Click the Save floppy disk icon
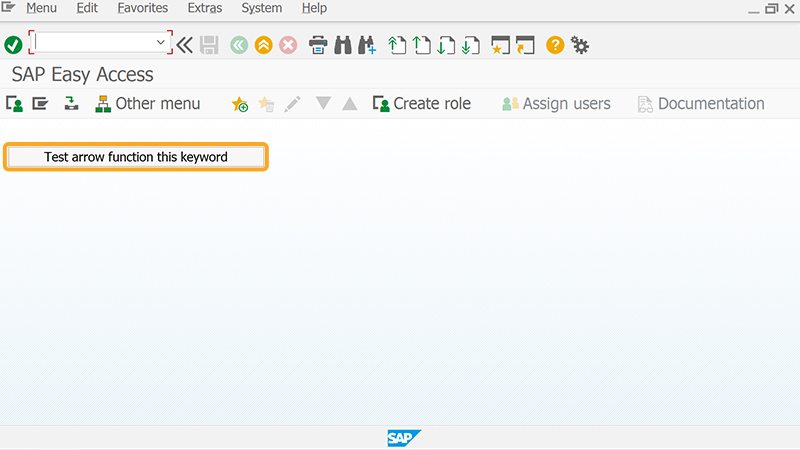Viewport: 800px width, 450px height. tap(209, 45)
